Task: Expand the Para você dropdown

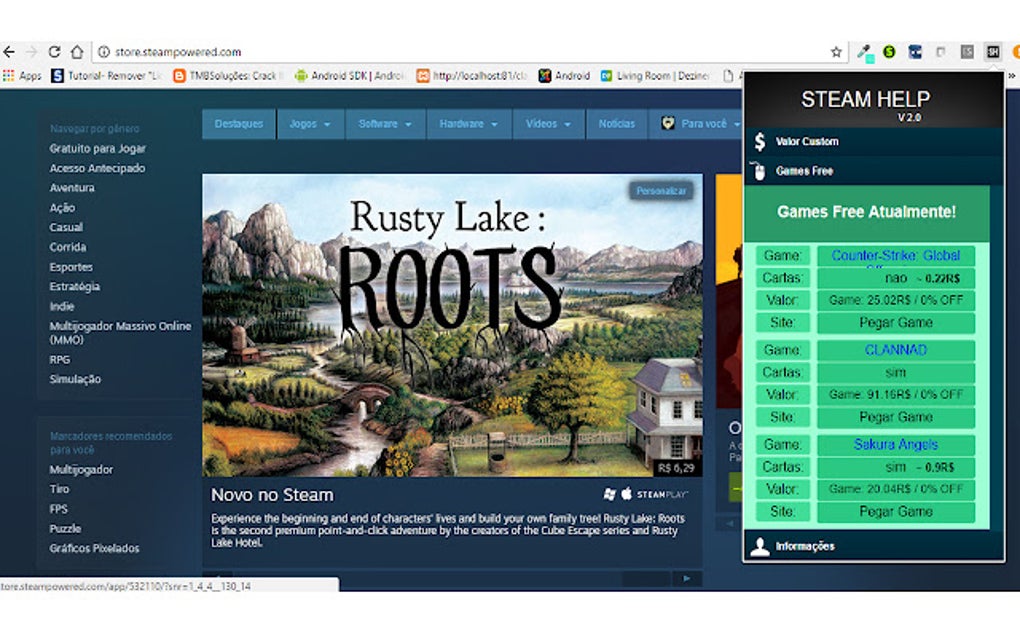Action: (x=696, y=124)
